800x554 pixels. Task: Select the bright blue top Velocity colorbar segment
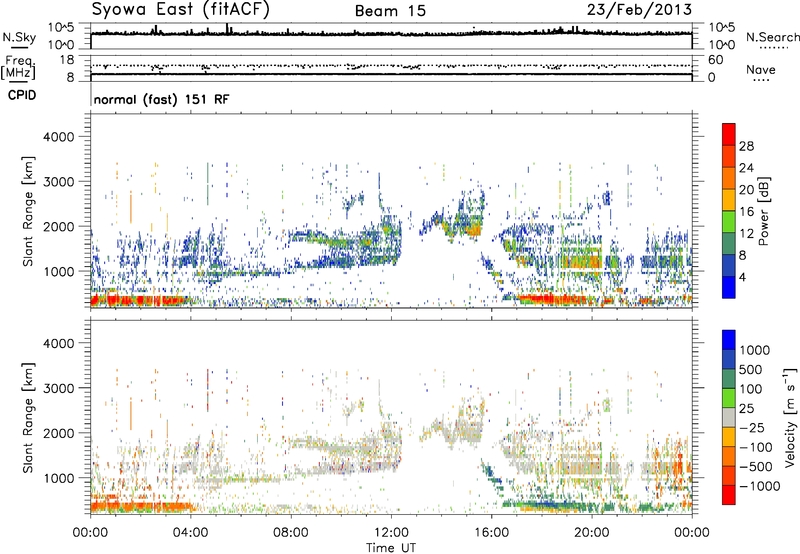(729, 340)
